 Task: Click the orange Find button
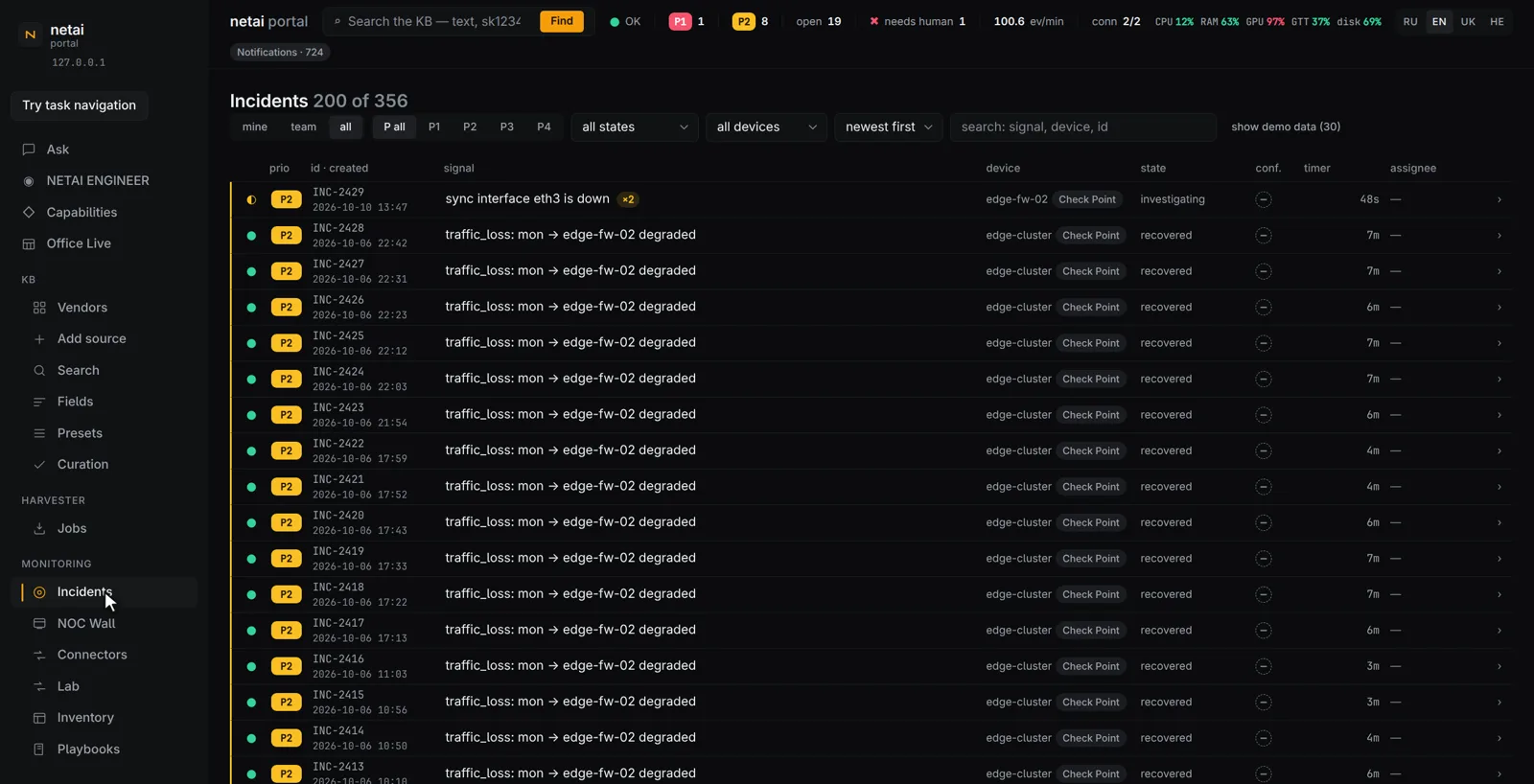pos(562,21)
